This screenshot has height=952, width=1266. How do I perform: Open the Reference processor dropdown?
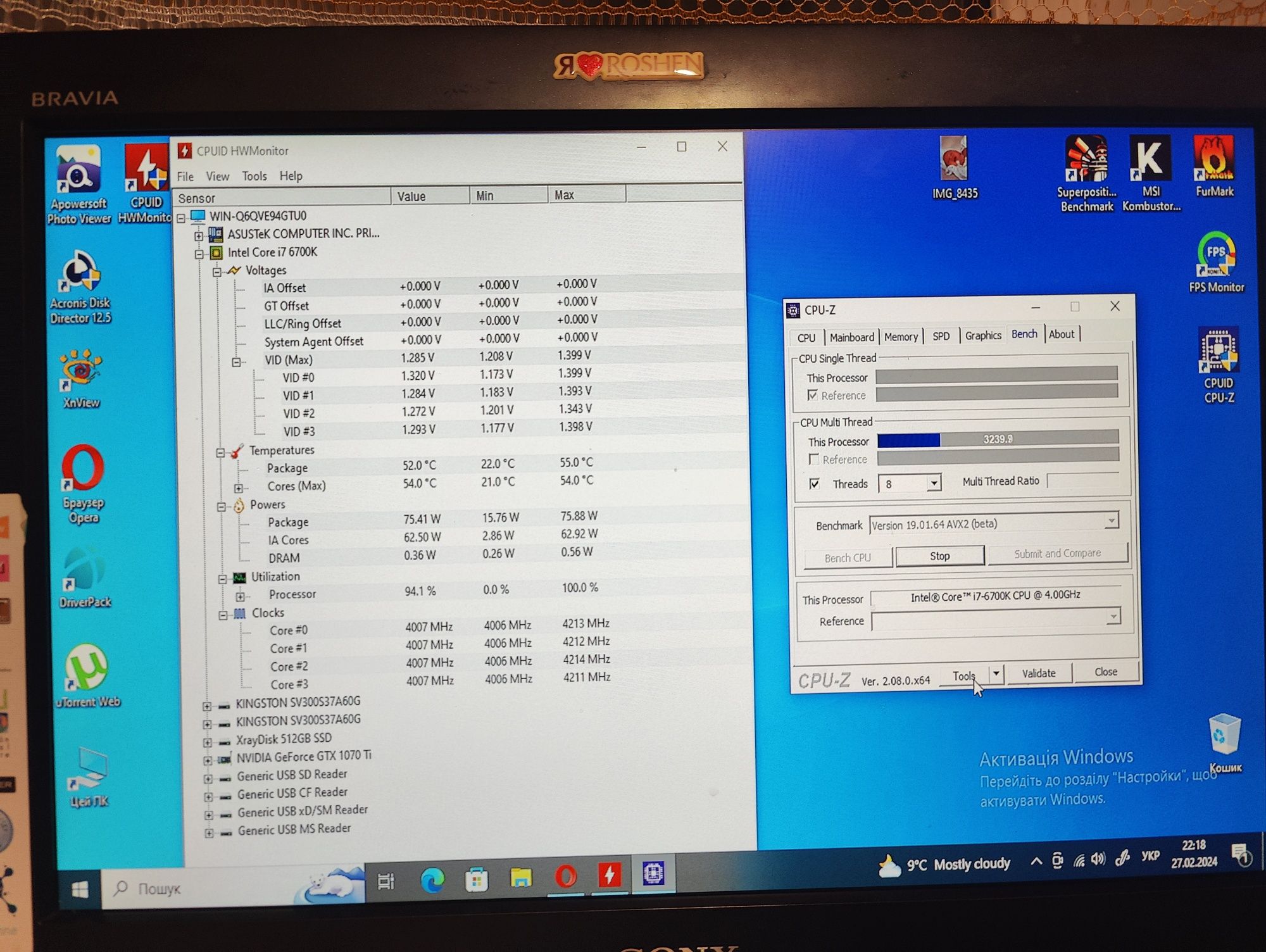(x=1113, y=617)
